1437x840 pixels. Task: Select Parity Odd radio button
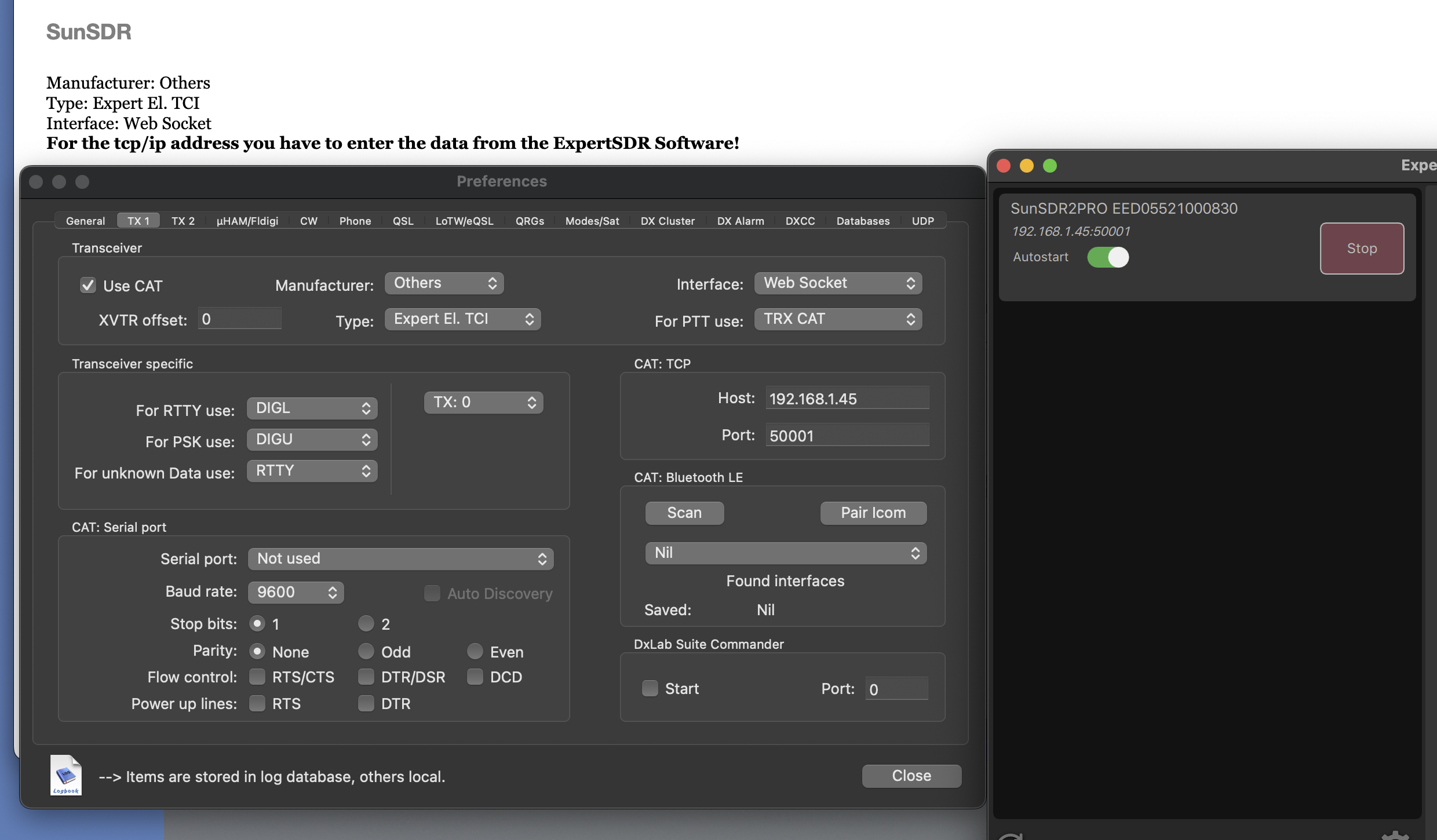pos(366,651)
